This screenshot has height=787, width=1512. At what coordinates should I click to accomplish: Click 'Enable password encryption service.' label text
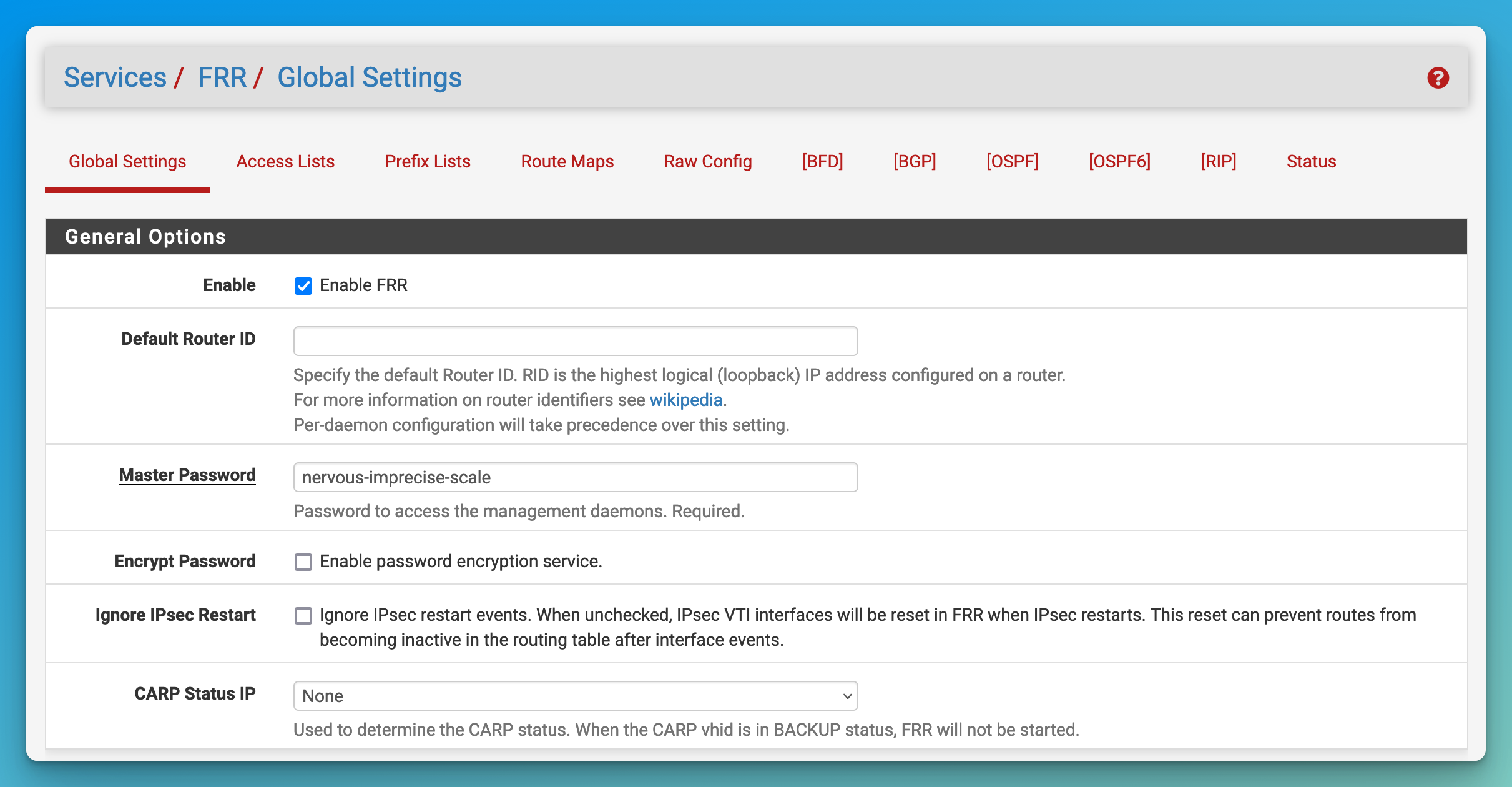461,561
